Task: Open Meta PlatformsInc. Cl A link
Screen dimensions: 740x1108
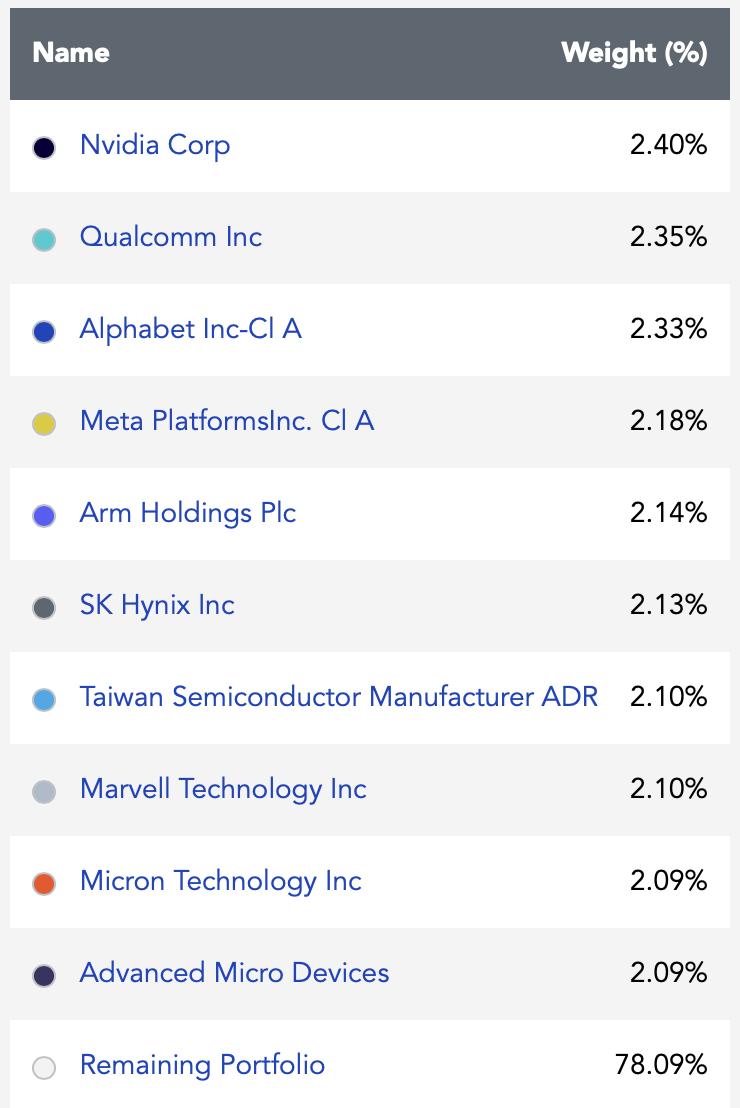Action: pos(227,421)
